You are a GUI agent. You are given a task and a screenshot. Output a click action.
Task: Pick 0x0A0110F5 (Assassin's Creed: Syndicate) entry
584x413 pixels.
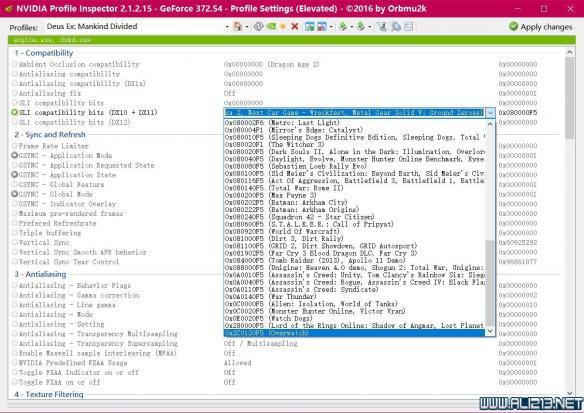click(355, 289)
